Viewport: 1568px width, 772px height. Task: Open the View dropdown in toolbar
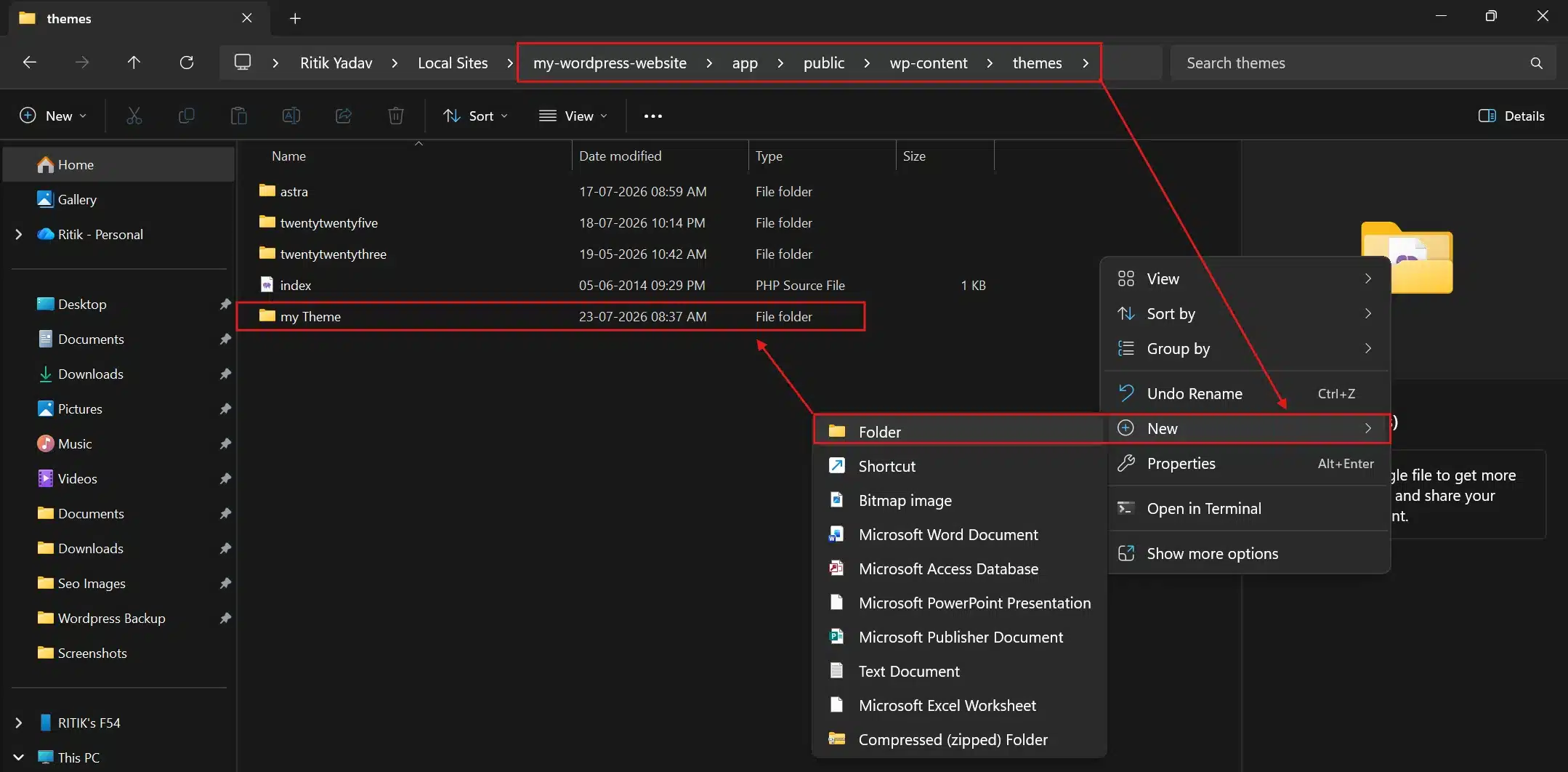coord(573,116)
